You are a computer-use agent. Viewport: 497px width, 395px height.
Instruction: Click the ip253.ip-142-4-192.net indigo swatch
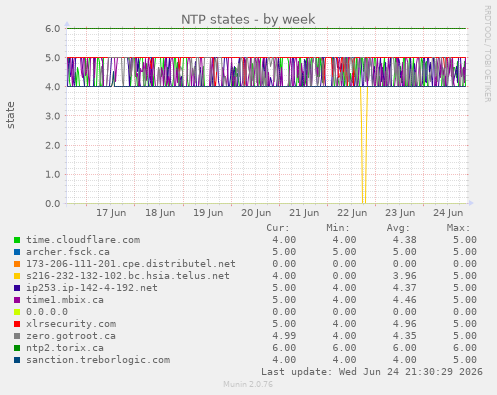point(17,288)
